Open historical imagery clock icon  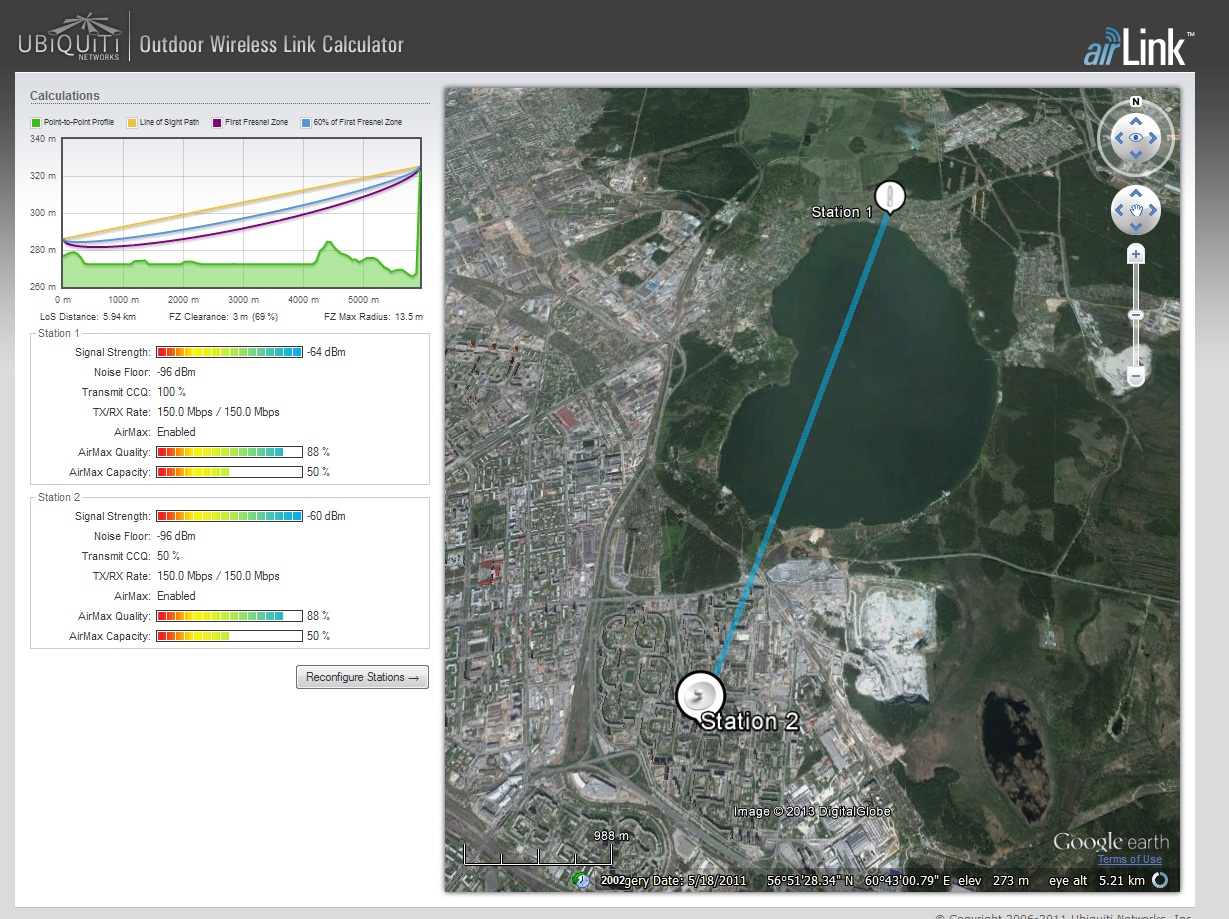[581, 880]
